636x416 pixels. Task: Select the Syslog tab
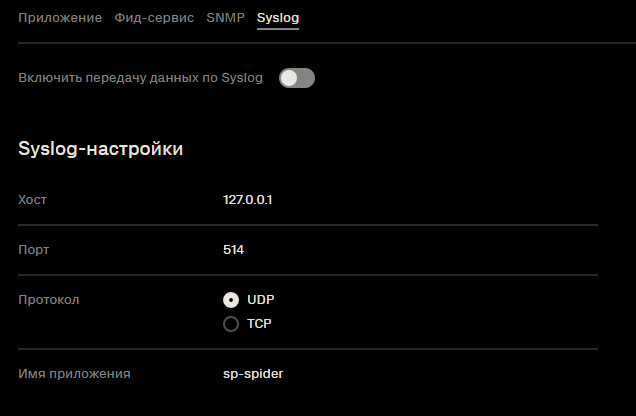pyautogui.click(x=278, y=18)
